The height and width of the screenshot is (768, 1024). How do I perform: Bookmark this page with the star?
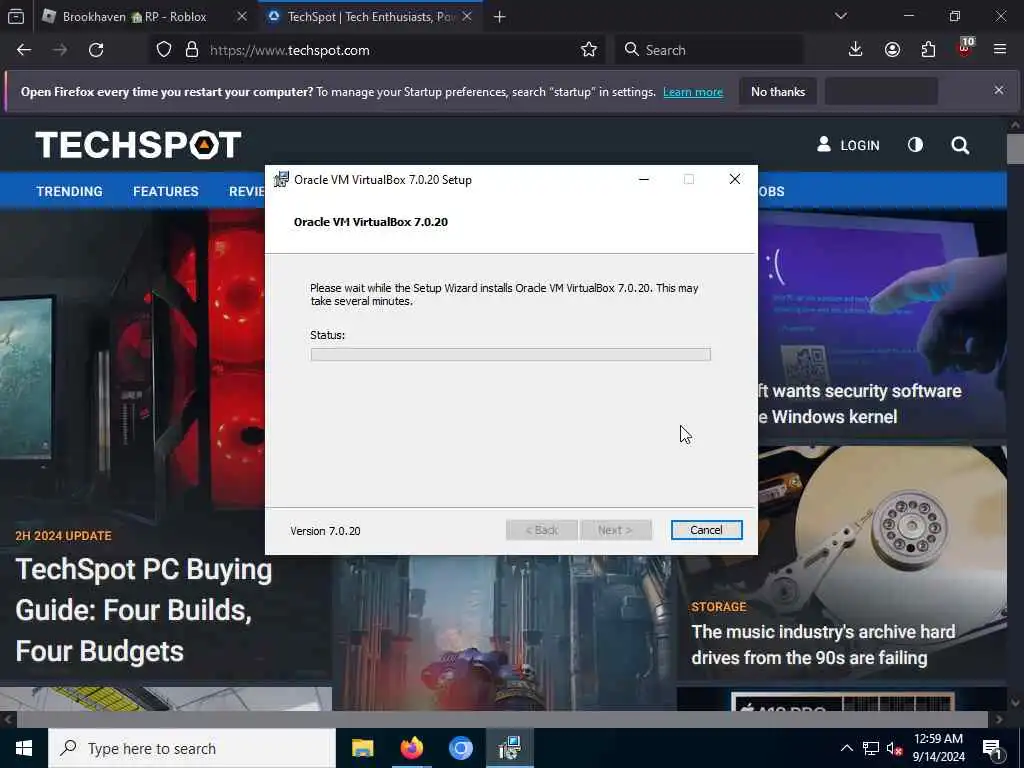pyautogui.click(x=588, y=50)
